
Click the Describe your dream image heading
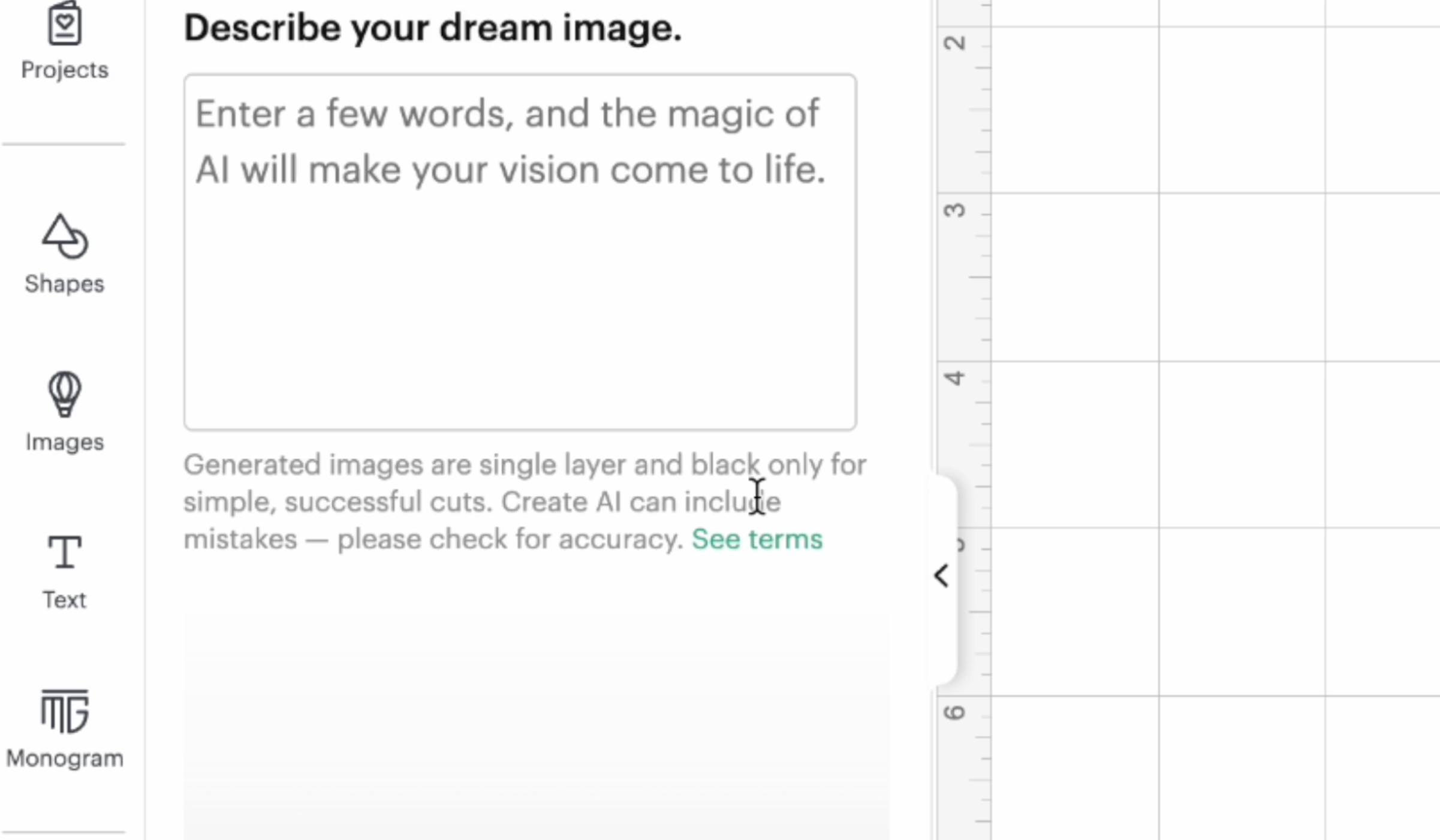pyautogui.click(x=432, y=27)
